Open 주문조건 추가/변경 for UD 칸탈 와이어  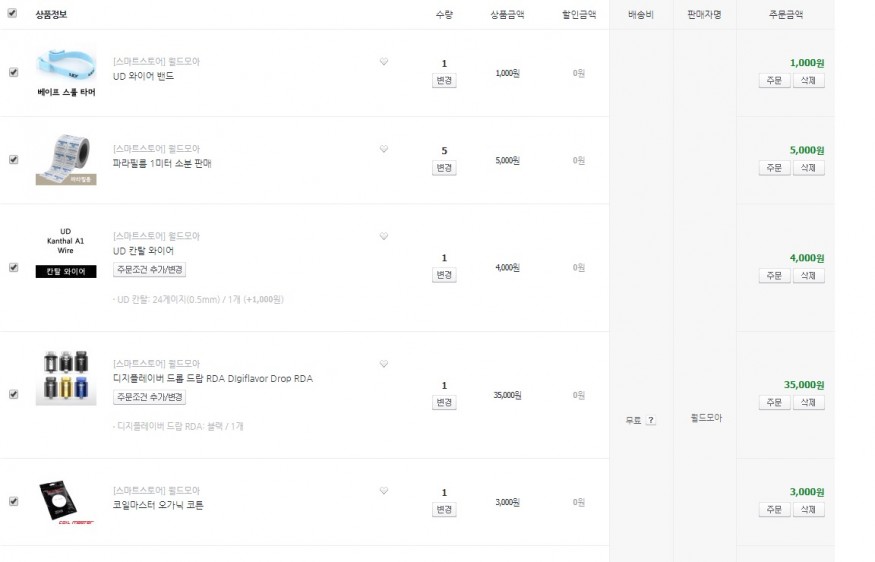[x=150, y=270]
